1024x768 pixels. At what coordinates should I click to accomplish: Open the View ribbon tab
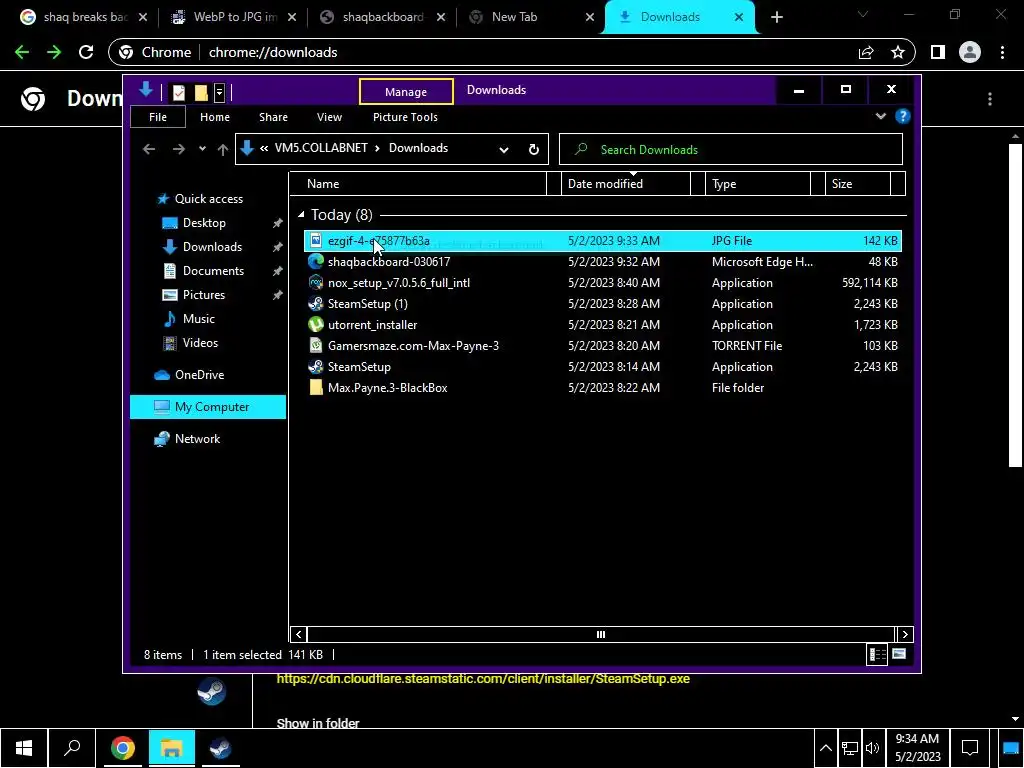click(x=329, y=117)
